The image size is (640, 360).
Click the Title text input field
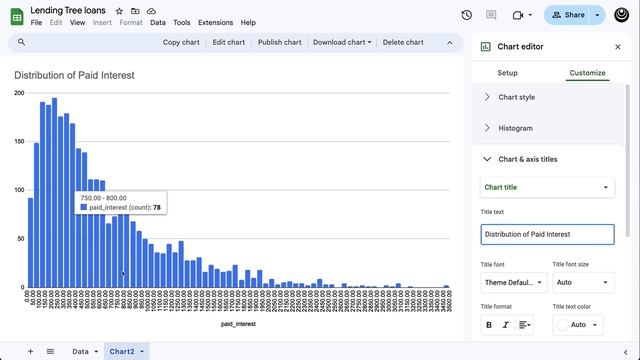547,234
